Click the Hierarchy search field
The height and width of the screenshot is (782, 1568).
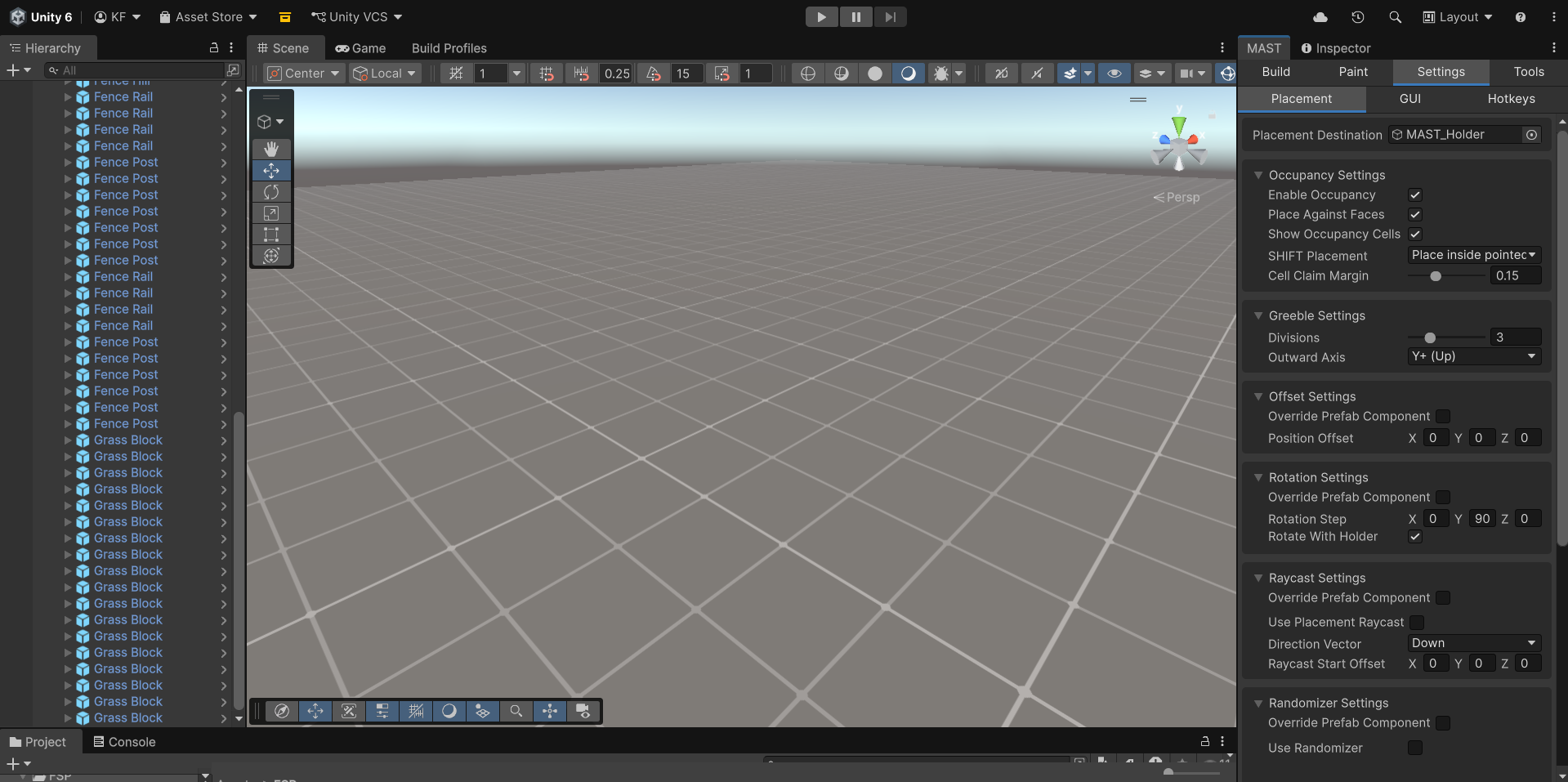135,70
